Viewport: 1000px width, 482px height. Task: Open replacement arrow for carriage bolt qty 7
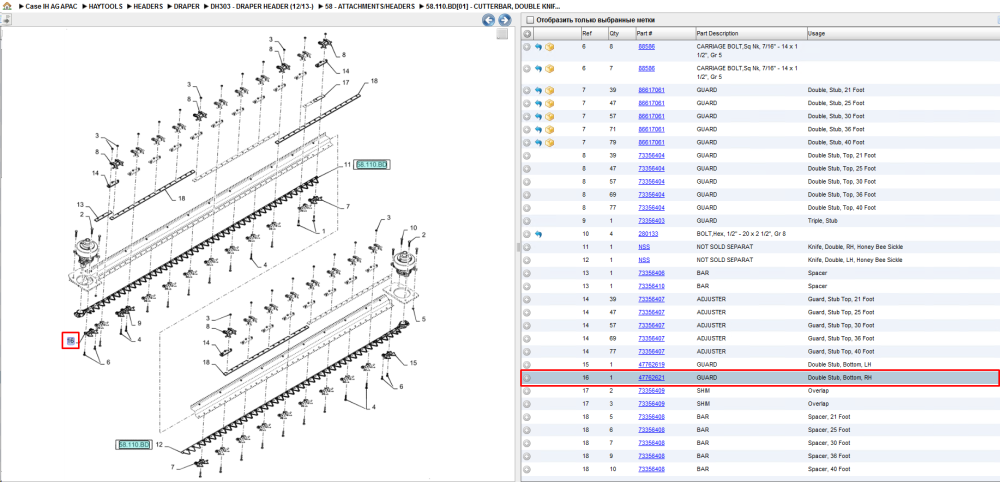click(538, 68)
